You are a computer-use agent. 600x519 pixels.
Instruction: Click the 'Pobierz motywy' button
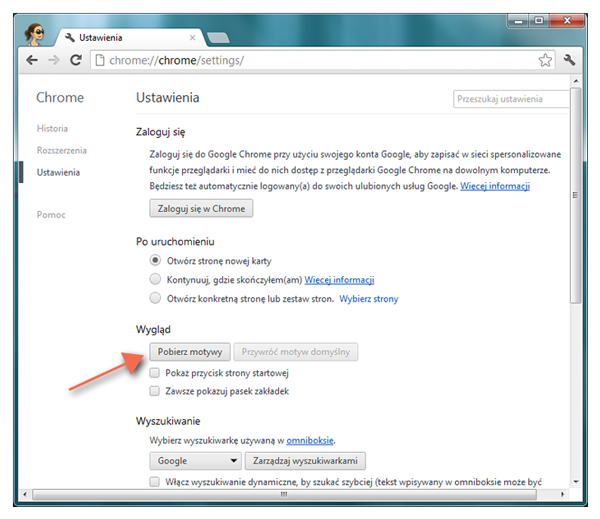189,352
